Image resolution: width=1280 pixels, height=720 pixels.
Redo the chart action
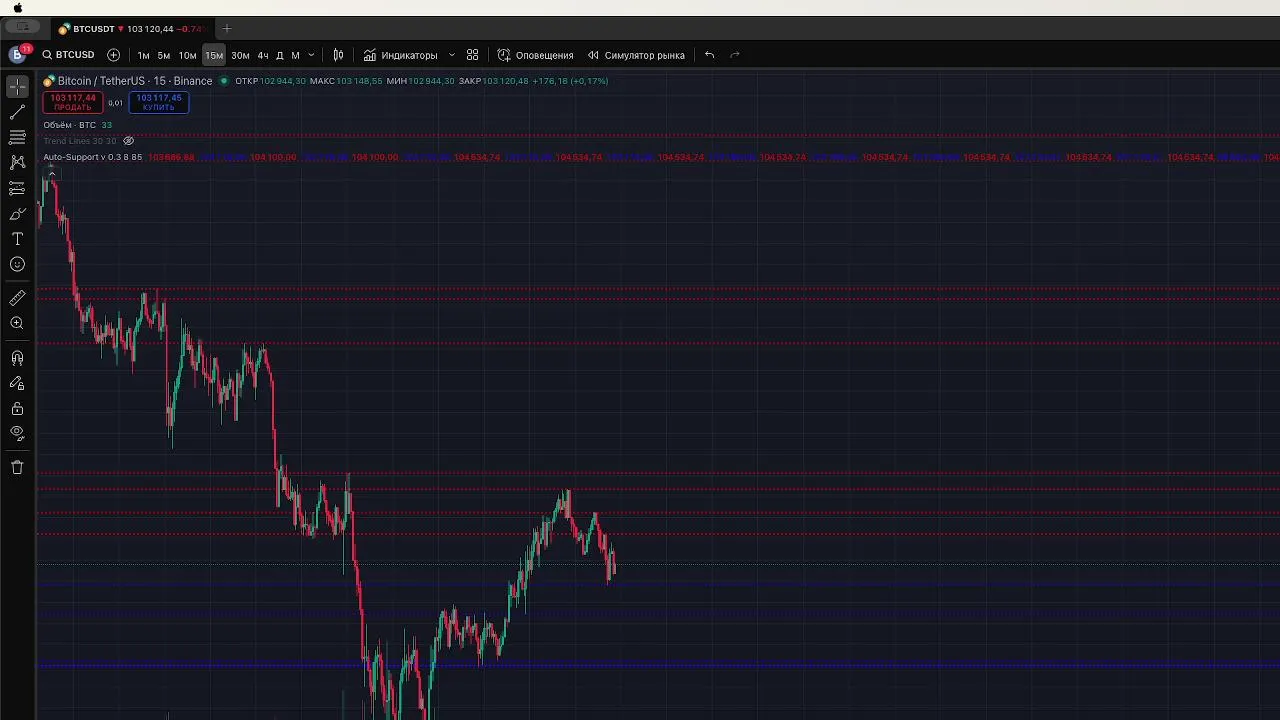734,55
